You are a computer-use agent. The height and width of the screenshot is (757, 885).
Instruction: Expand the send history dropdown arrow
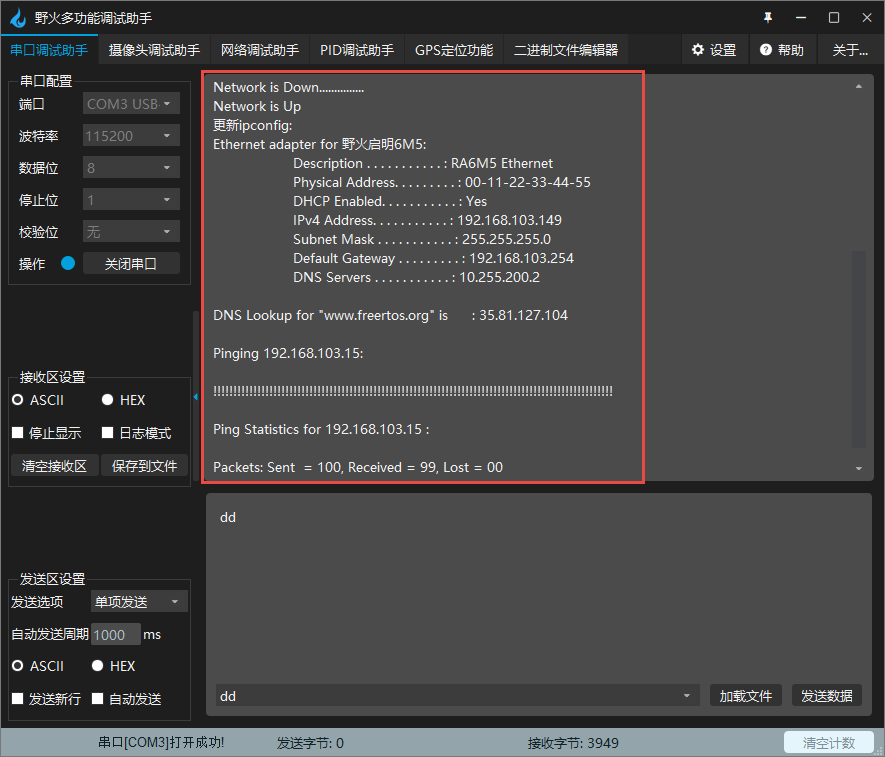(x=687, y=696)
